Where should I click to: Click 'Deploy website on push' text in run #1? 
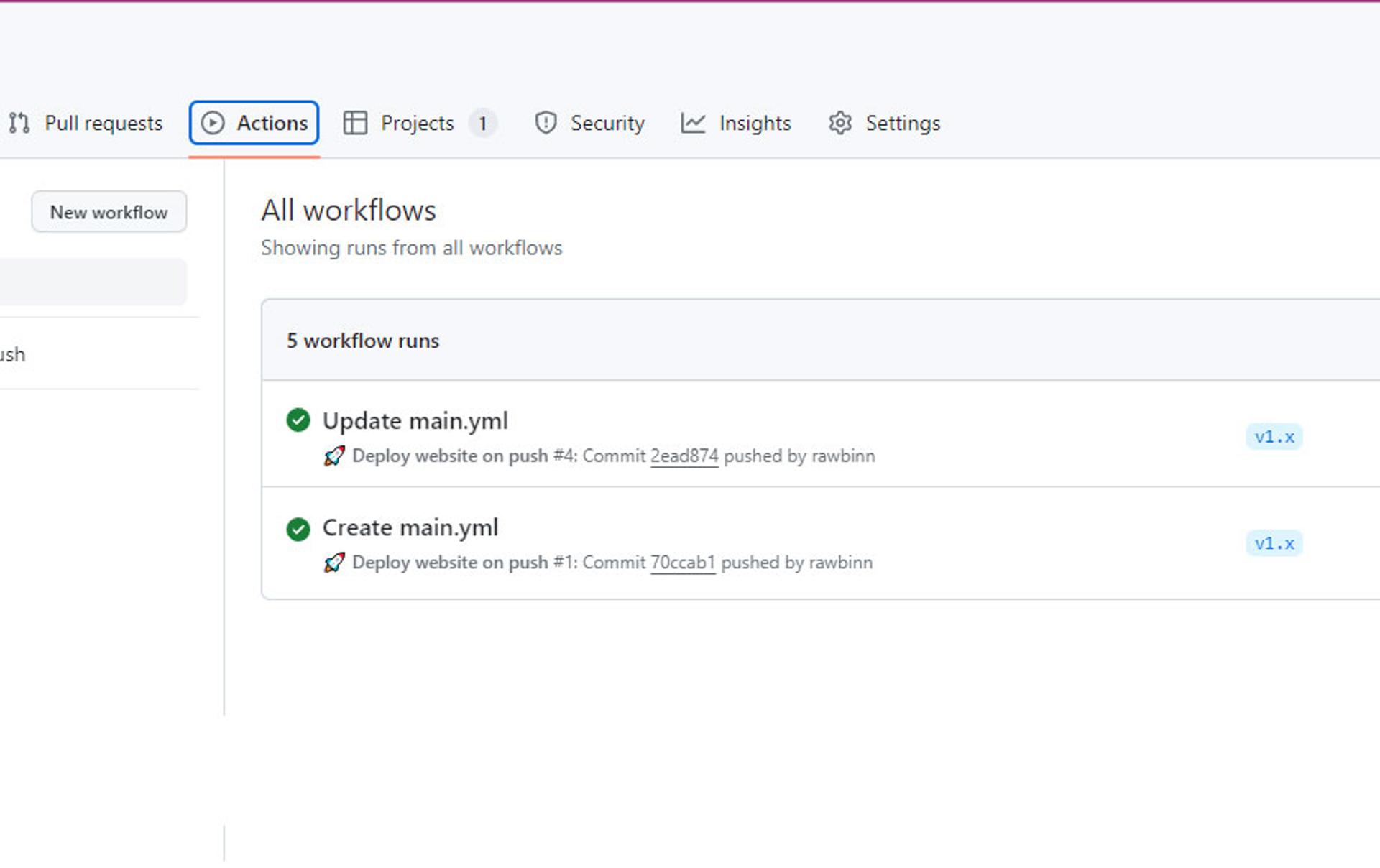pos(450,562)
